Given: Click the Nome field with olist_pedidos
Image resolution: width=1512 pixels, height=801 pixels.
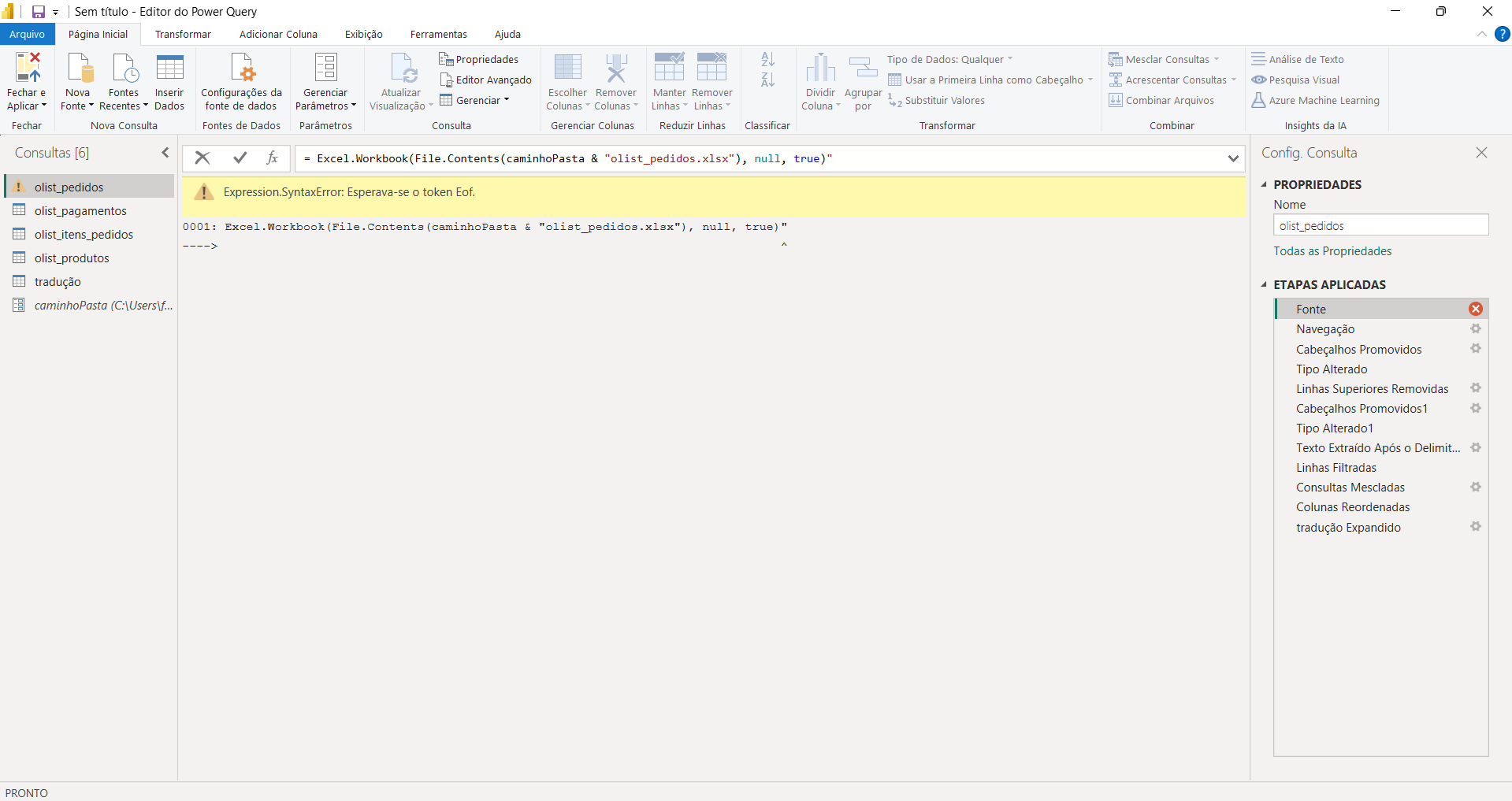Looking at the screenshot, I should (1380, 225).
